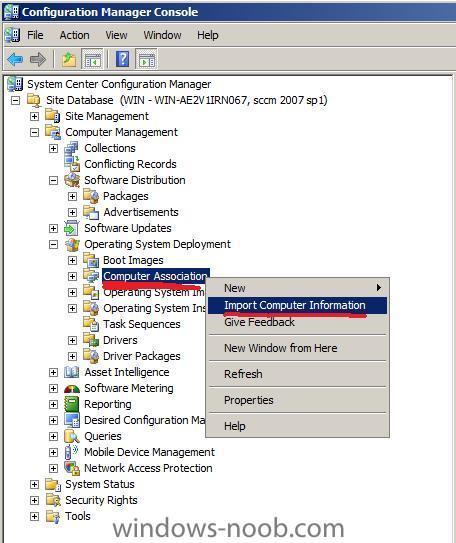
Task: Click the Forward arrow toolbar icon
Action: click(x=38, y=59)
